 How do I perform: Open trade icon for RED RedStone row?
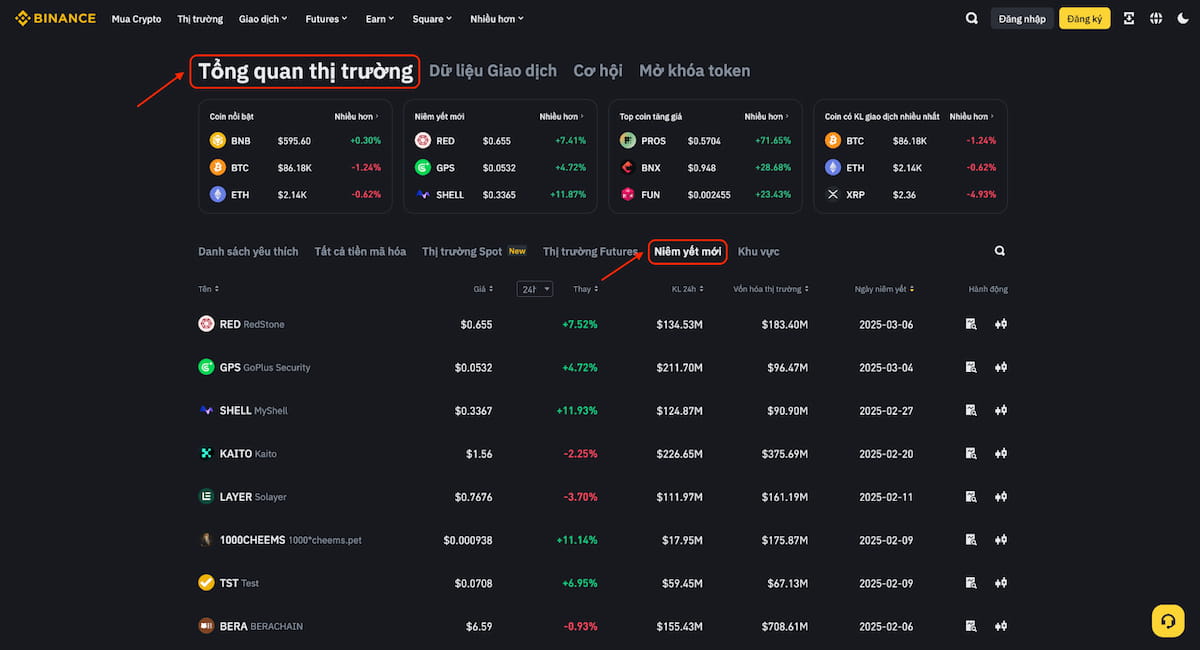tap(1000, 324)
